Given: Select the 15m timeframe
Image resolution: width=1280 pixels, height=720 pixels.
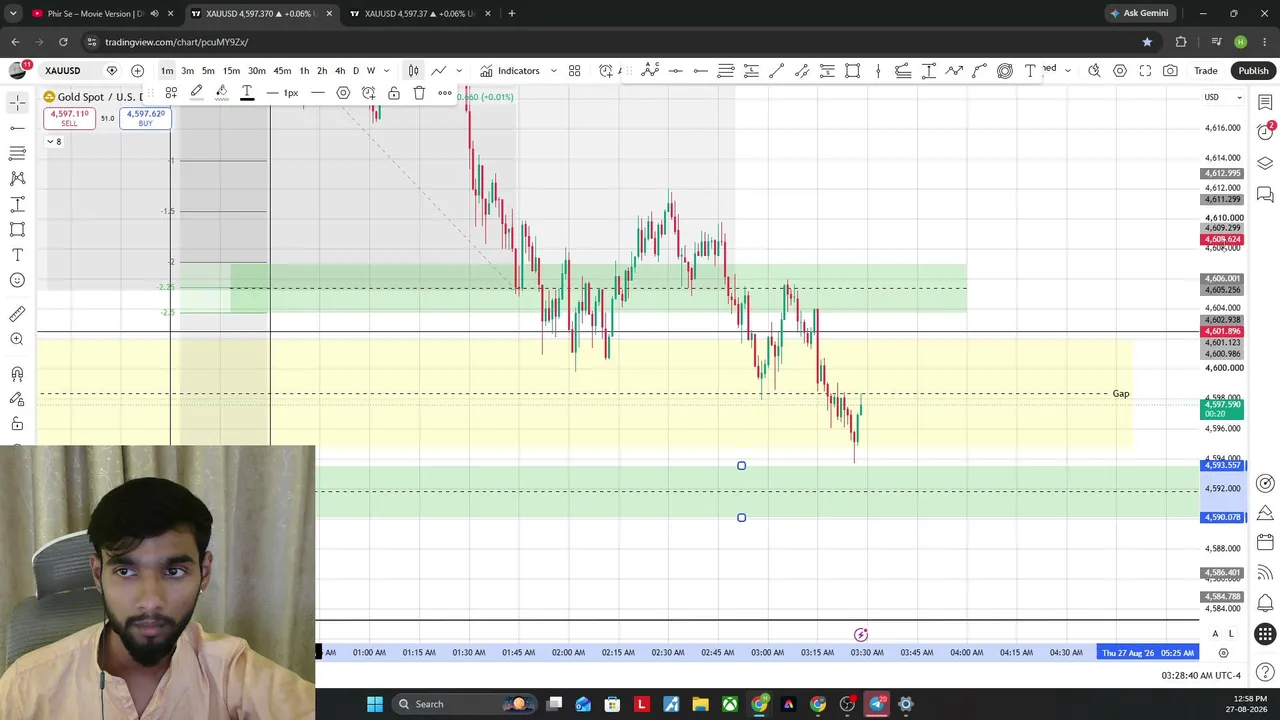Looking at the screenshot, I should pyautogui.click(x=231, y=71).
